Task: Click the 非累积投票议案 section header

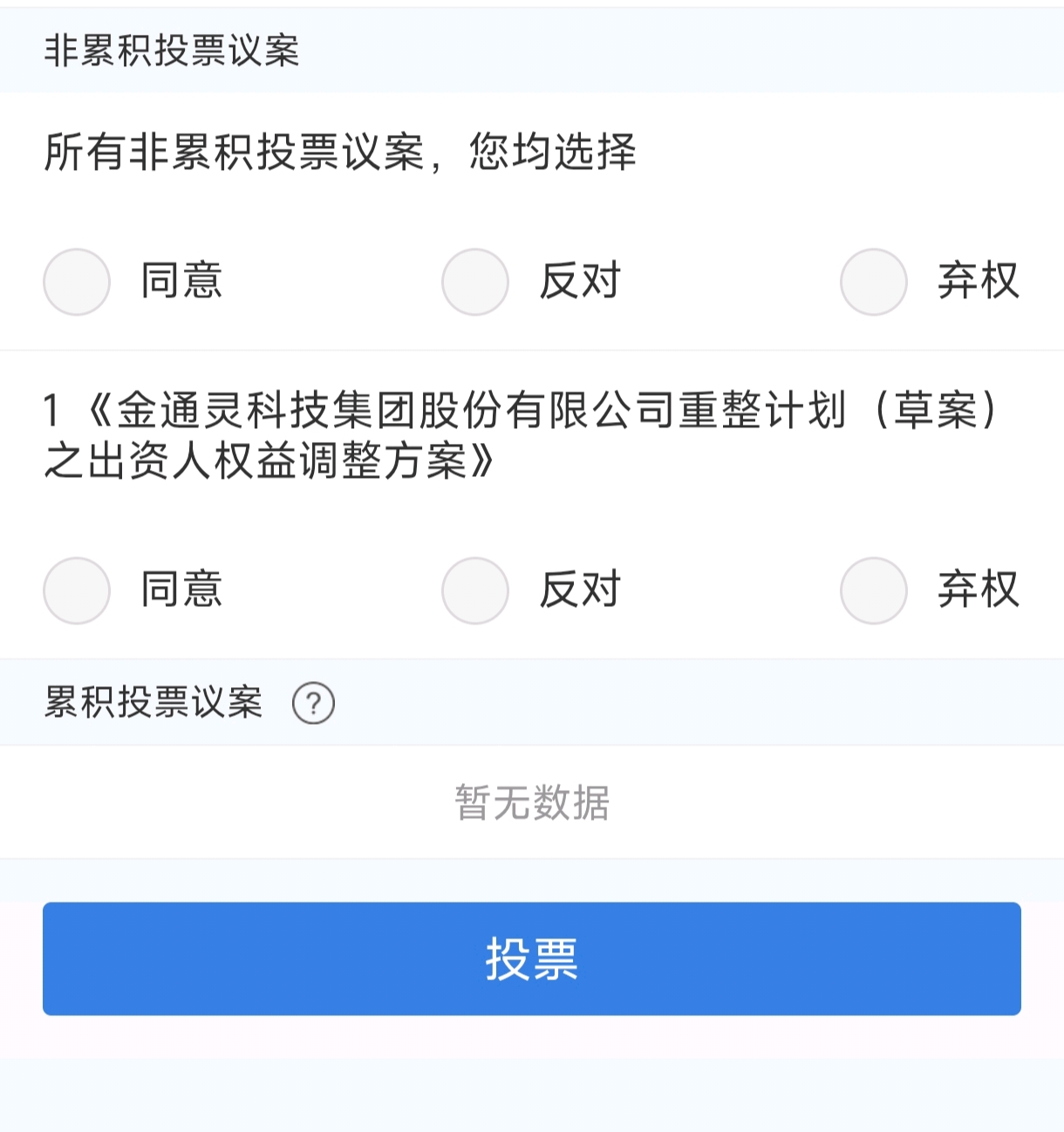Action: click(172, 51)
